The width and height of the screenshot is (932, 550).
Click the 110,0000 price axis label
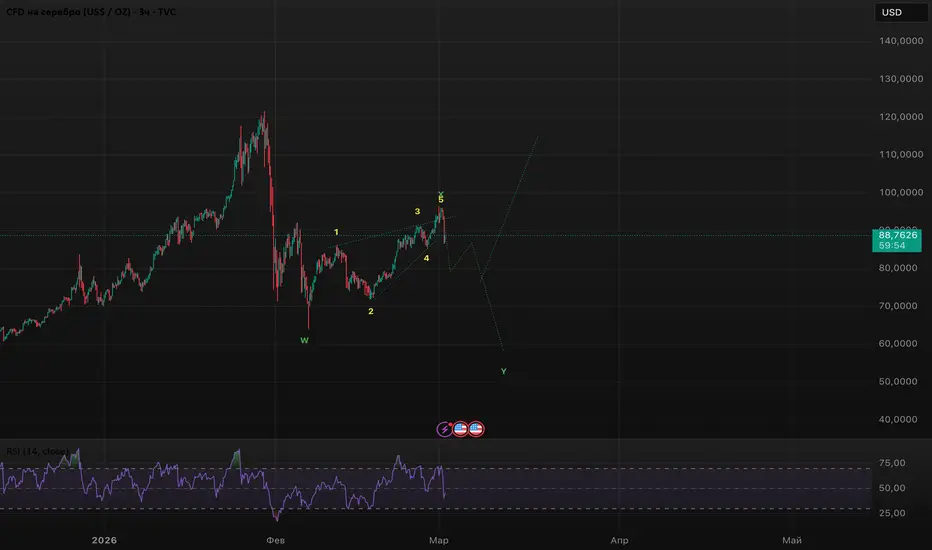(x=901, y=155)
